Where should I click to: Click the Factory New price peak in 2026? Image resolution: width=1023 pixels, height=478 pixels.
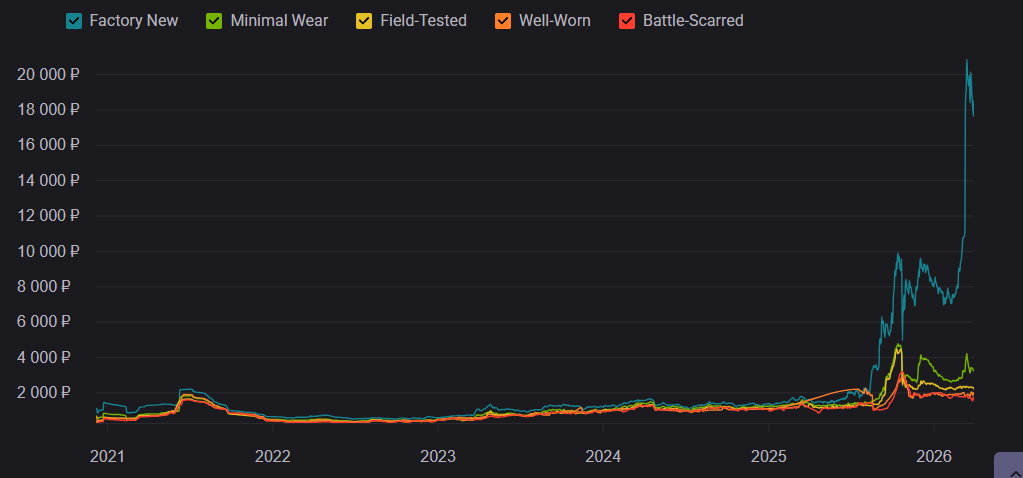click(966, 61)
